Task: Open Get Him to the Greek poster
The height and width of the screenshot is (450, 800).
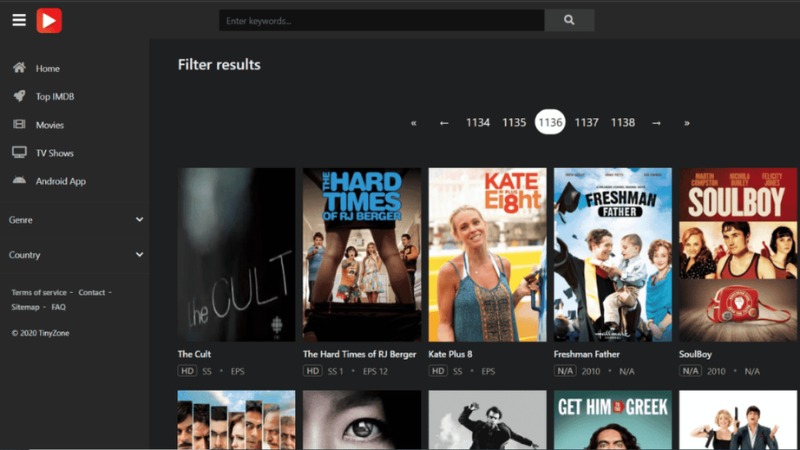Action: click(613, 420)
